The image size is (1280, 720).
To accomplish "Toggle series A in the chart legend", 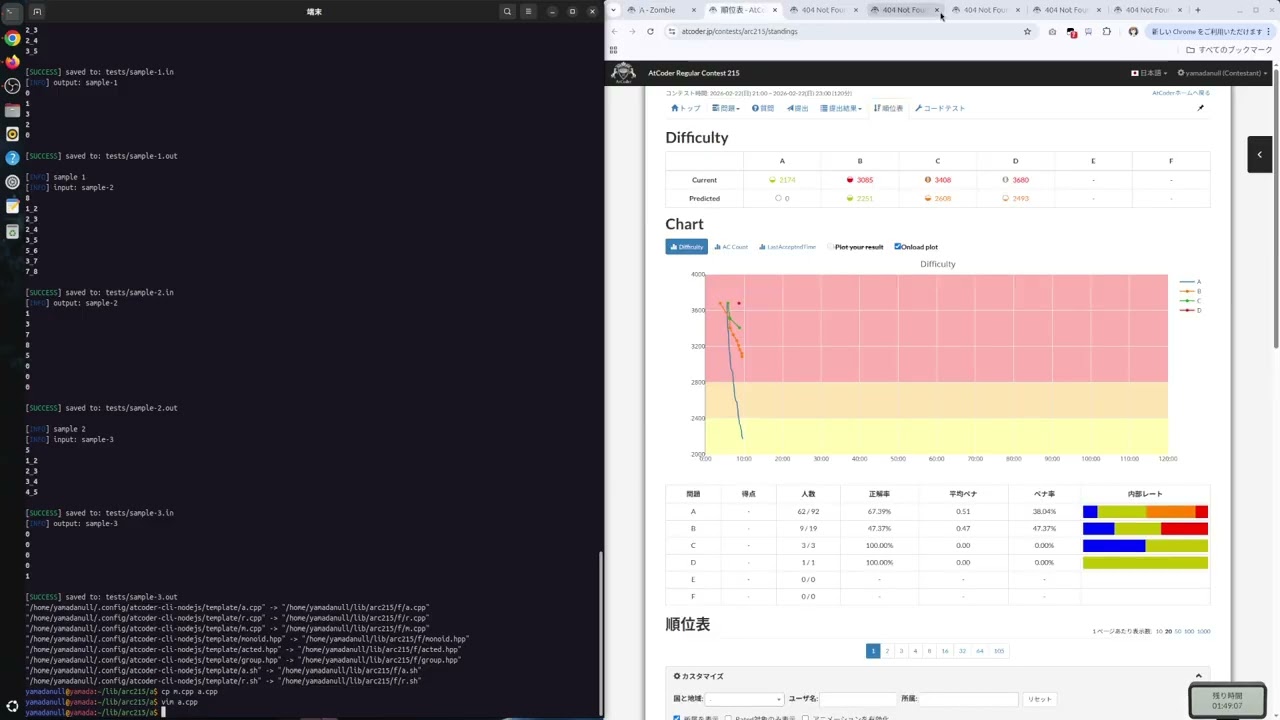I will (1190, 282).
